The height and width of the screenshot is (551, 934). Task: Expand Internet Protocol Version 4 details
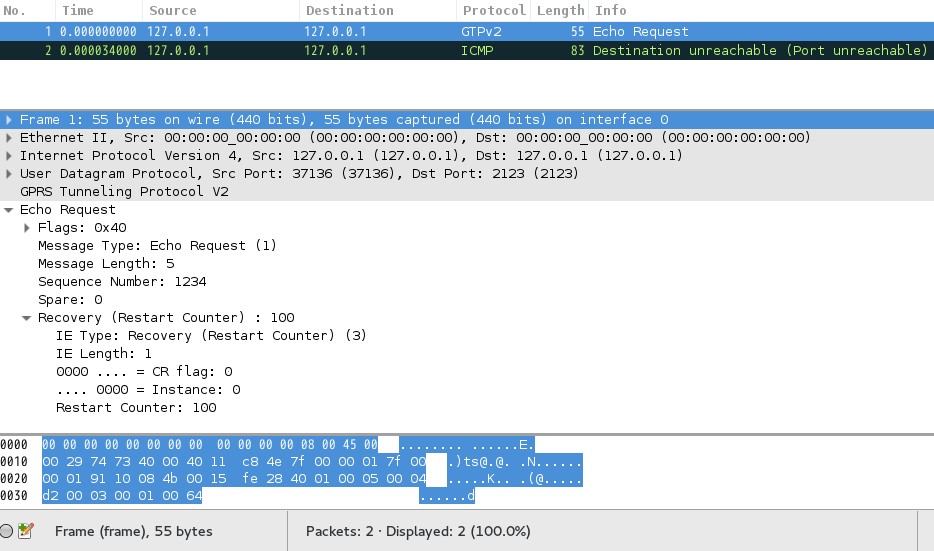pyautogui.click(x=8, y=155)
